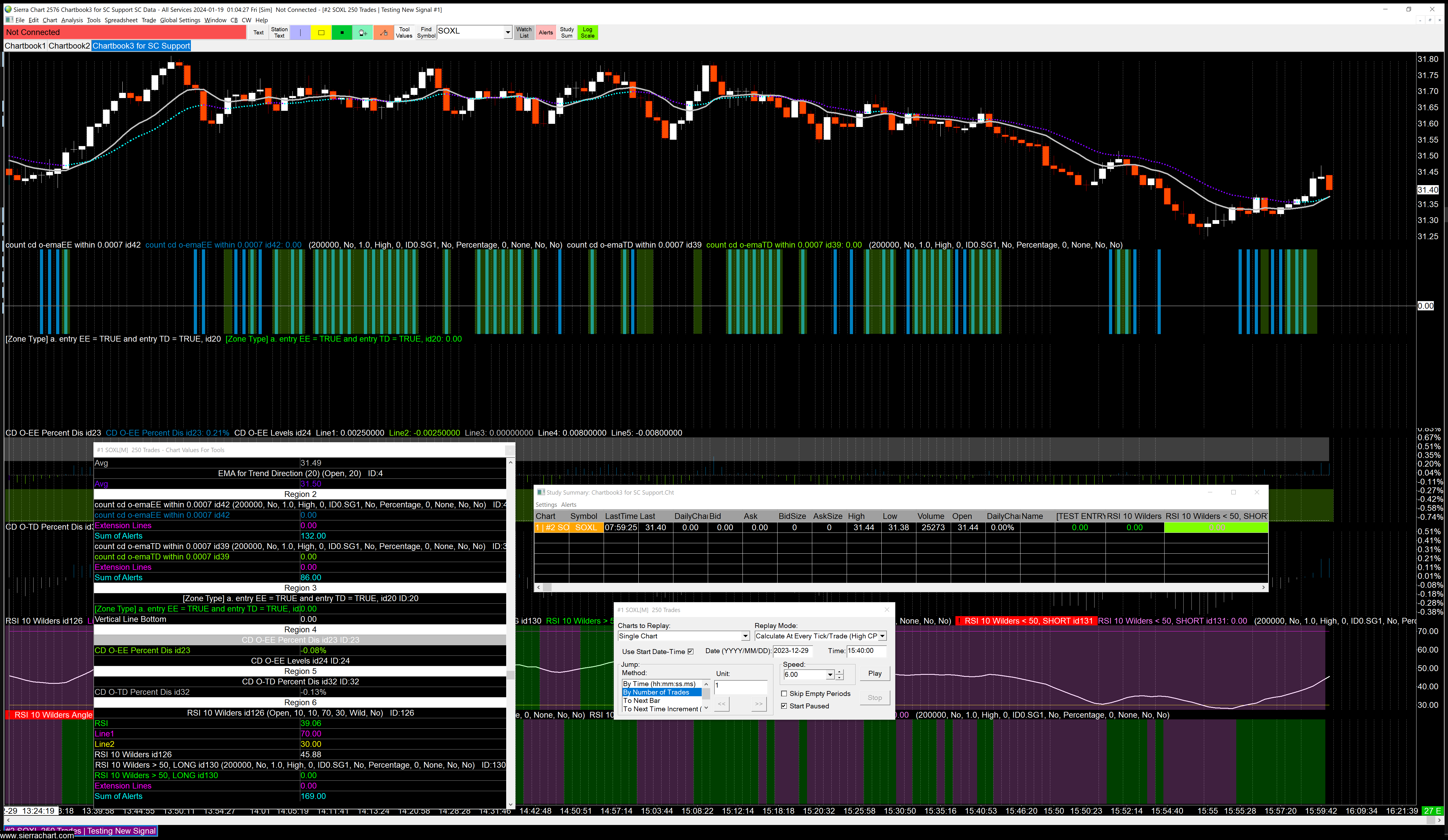
Task: Expand the Replay Mode dropdown
Action: [882, 636]
